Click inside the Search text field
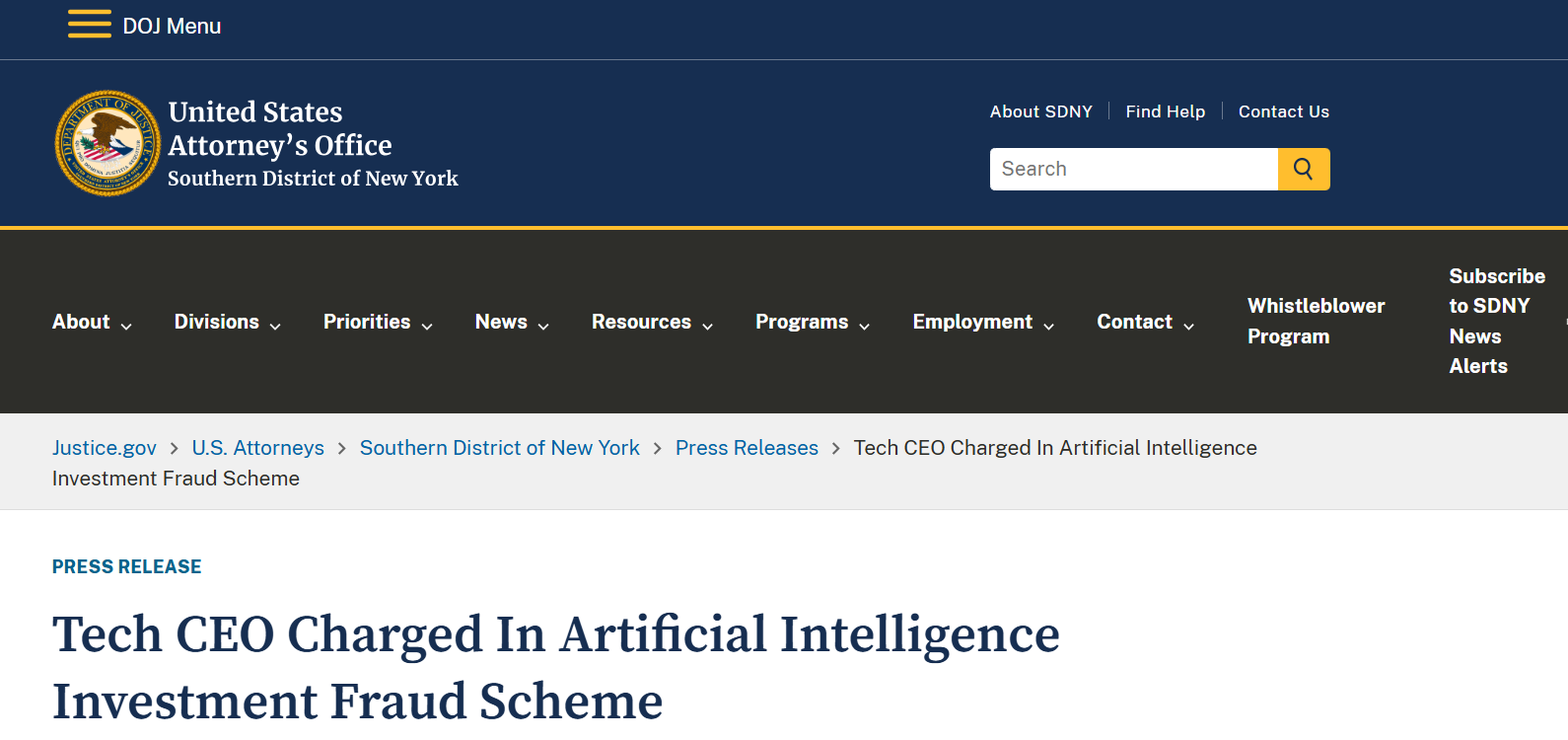The height and width of the screenshot is (740, 1568). click(1133, 169)
